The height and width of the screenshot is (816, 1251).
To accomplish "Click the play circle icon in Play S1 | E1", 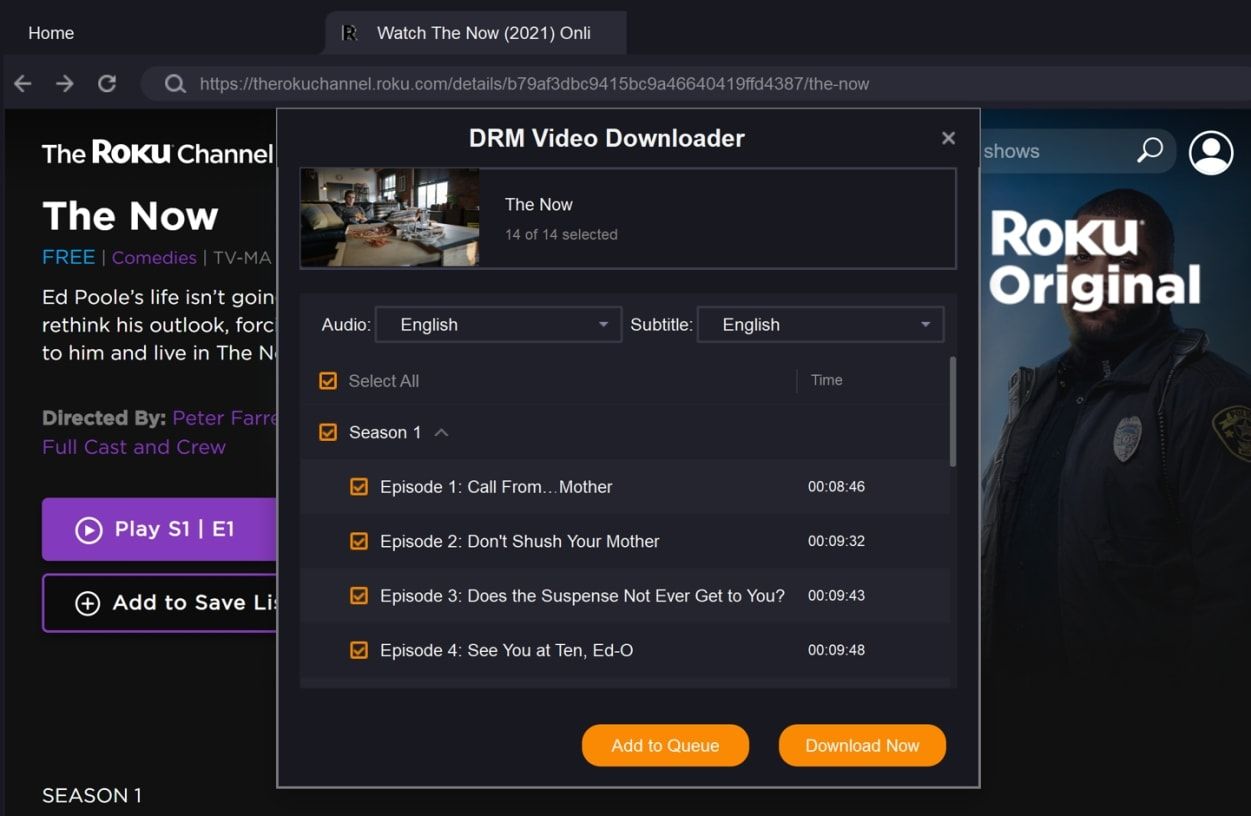I will coord(89,530).
